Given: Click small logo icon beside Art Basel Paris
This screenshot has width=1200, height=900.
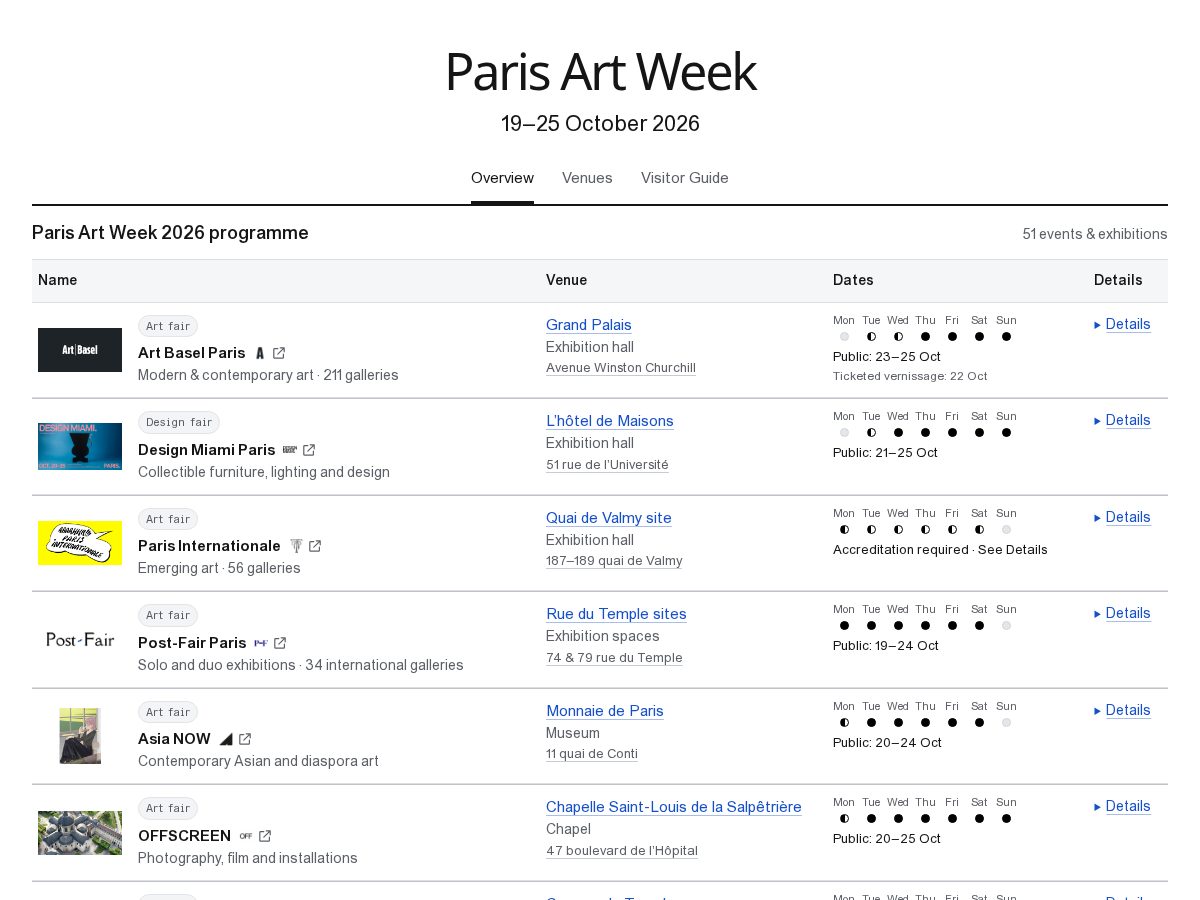Looking at the screenshot, I should [260, 353].
